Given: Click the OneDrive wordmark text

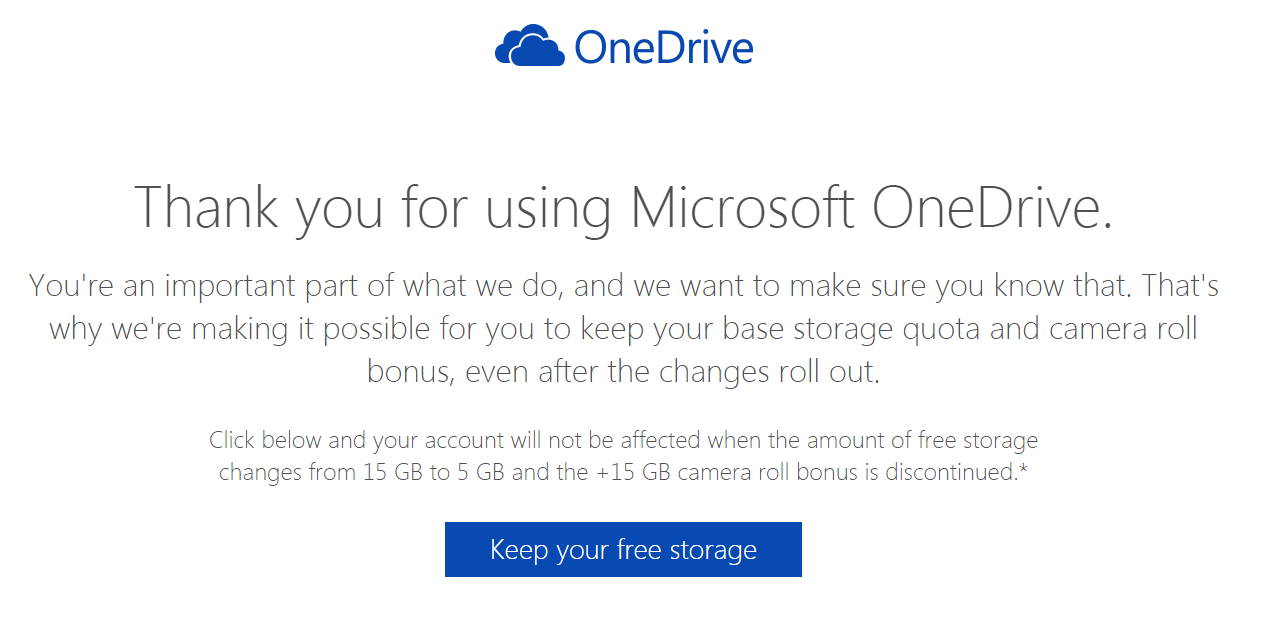Looking at the screenshot, I should point(663,47).
